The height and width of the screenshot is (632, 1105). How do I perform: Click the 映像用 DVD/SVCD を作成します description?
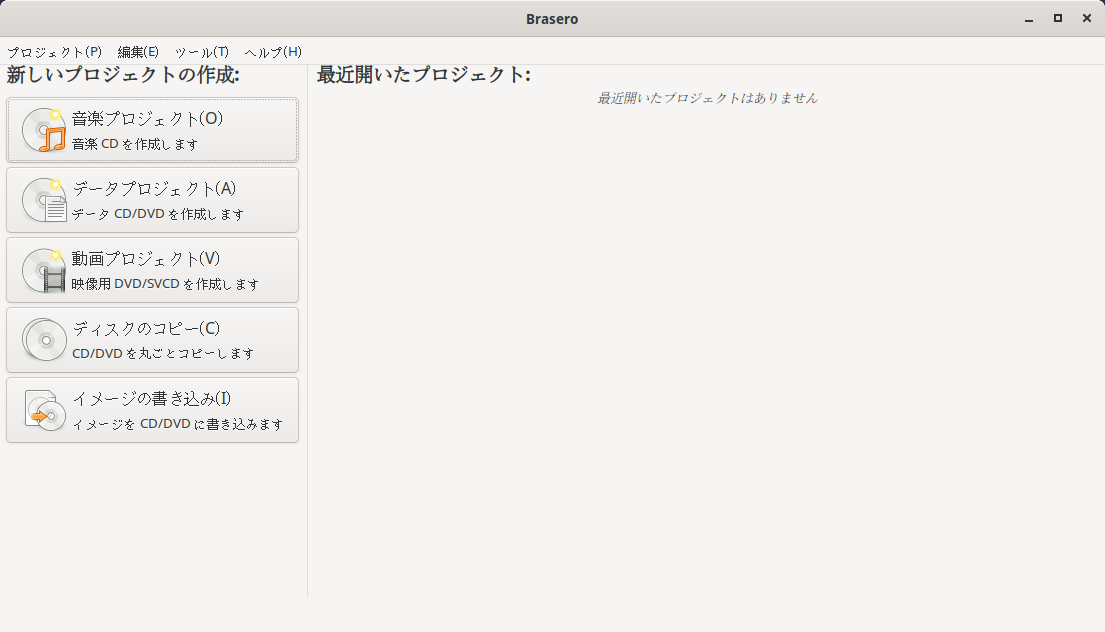point(165,284)
